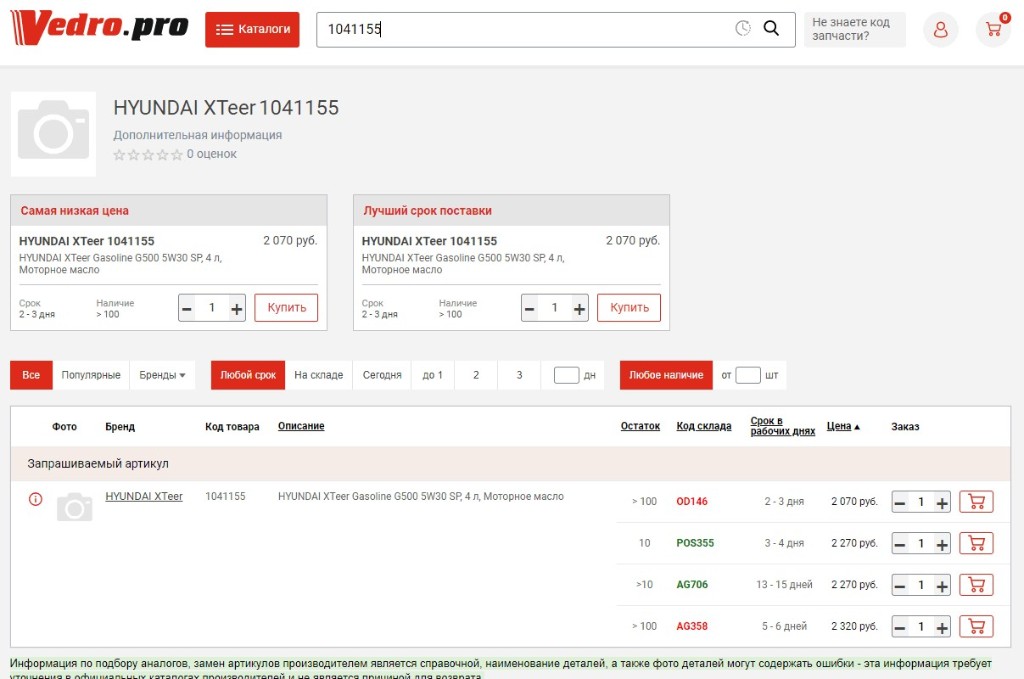Sort table by Описание column

301,426
